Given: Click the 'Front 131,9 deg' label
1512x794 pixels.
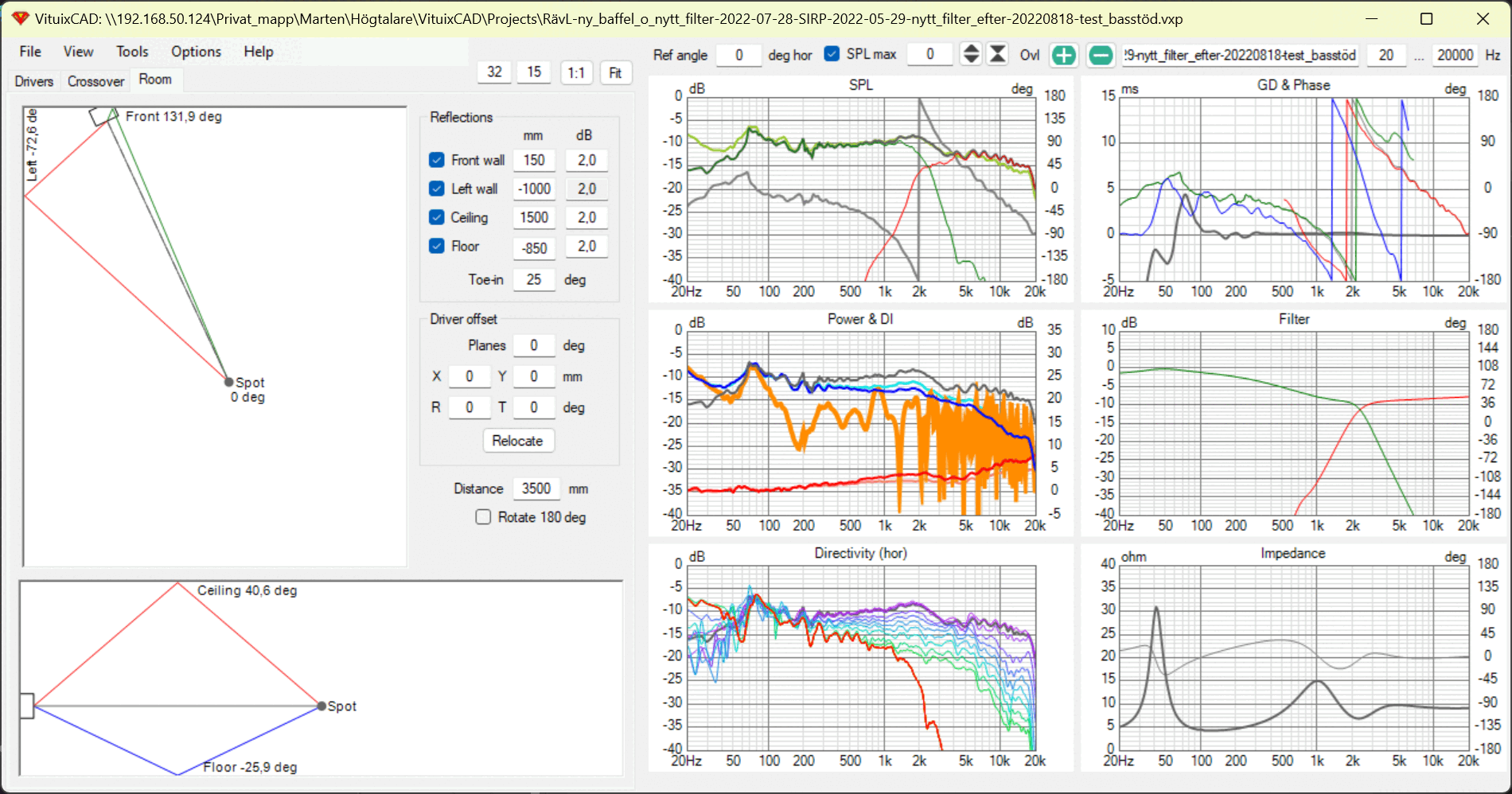Looking at the screenshot, I should tap(173, 116).
